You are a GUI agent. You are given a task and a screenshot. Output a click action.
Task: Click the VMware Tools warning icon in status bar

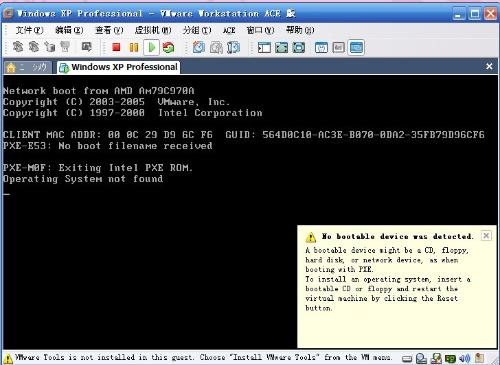(8, 359)
